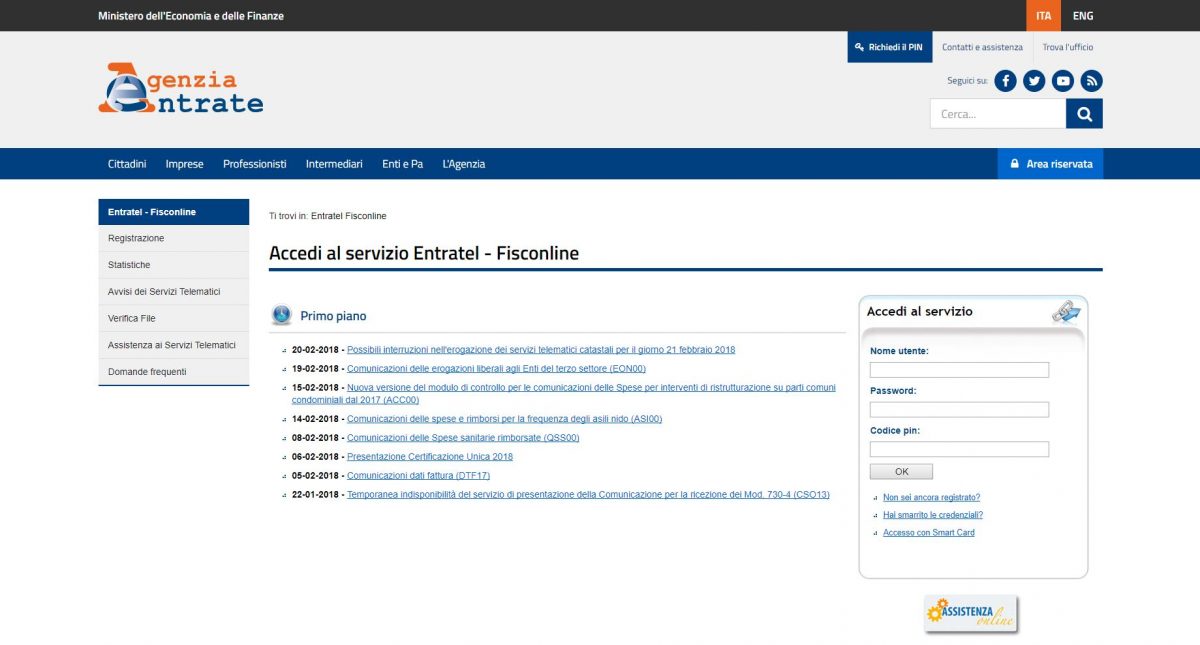The width and height of the screenshot is (1200, 645).
Task: Open the Enti e Pa menu
Action: (x=402, y=164)
